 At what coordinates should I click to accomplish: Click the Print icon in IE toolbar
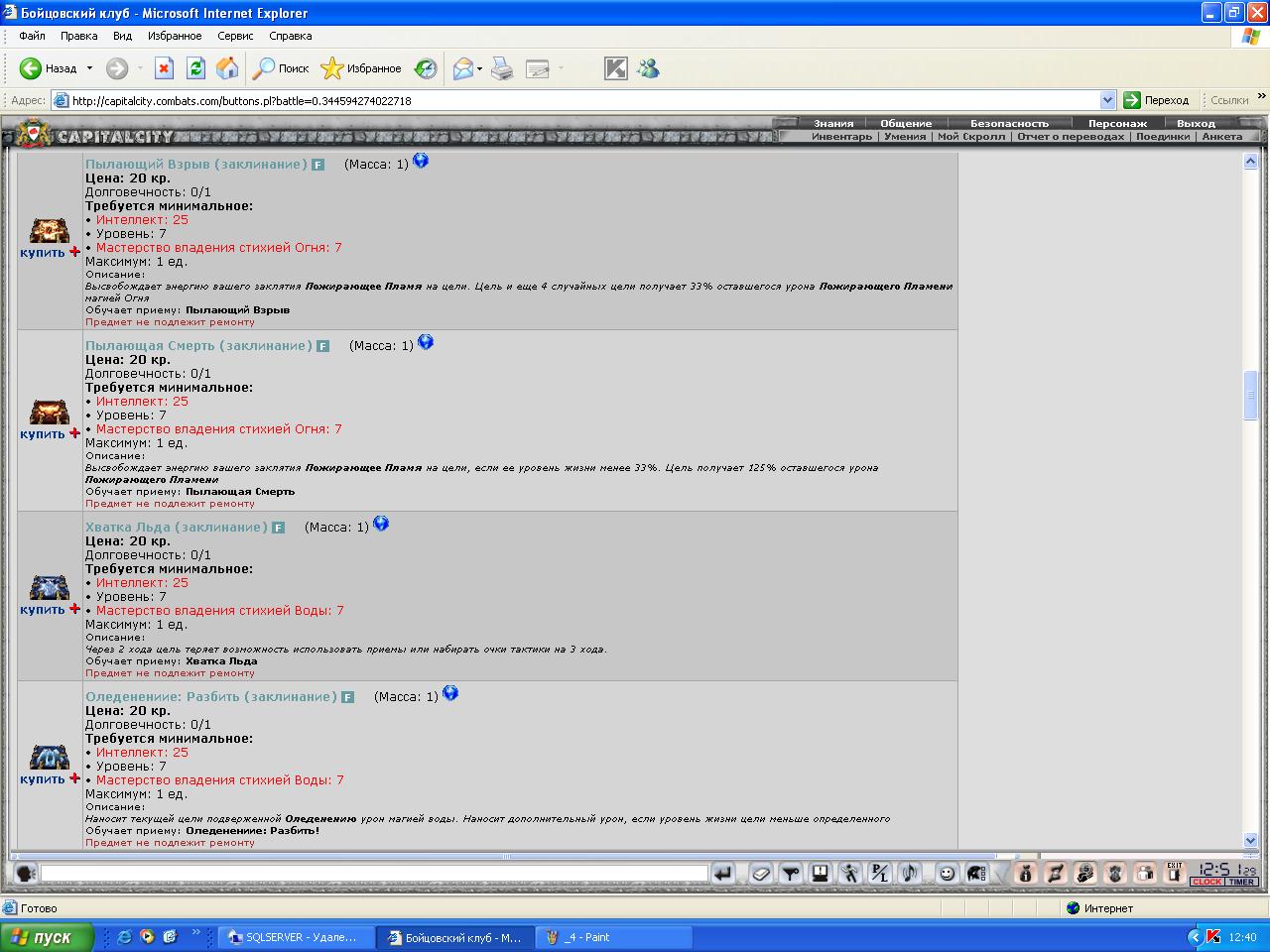503,68
